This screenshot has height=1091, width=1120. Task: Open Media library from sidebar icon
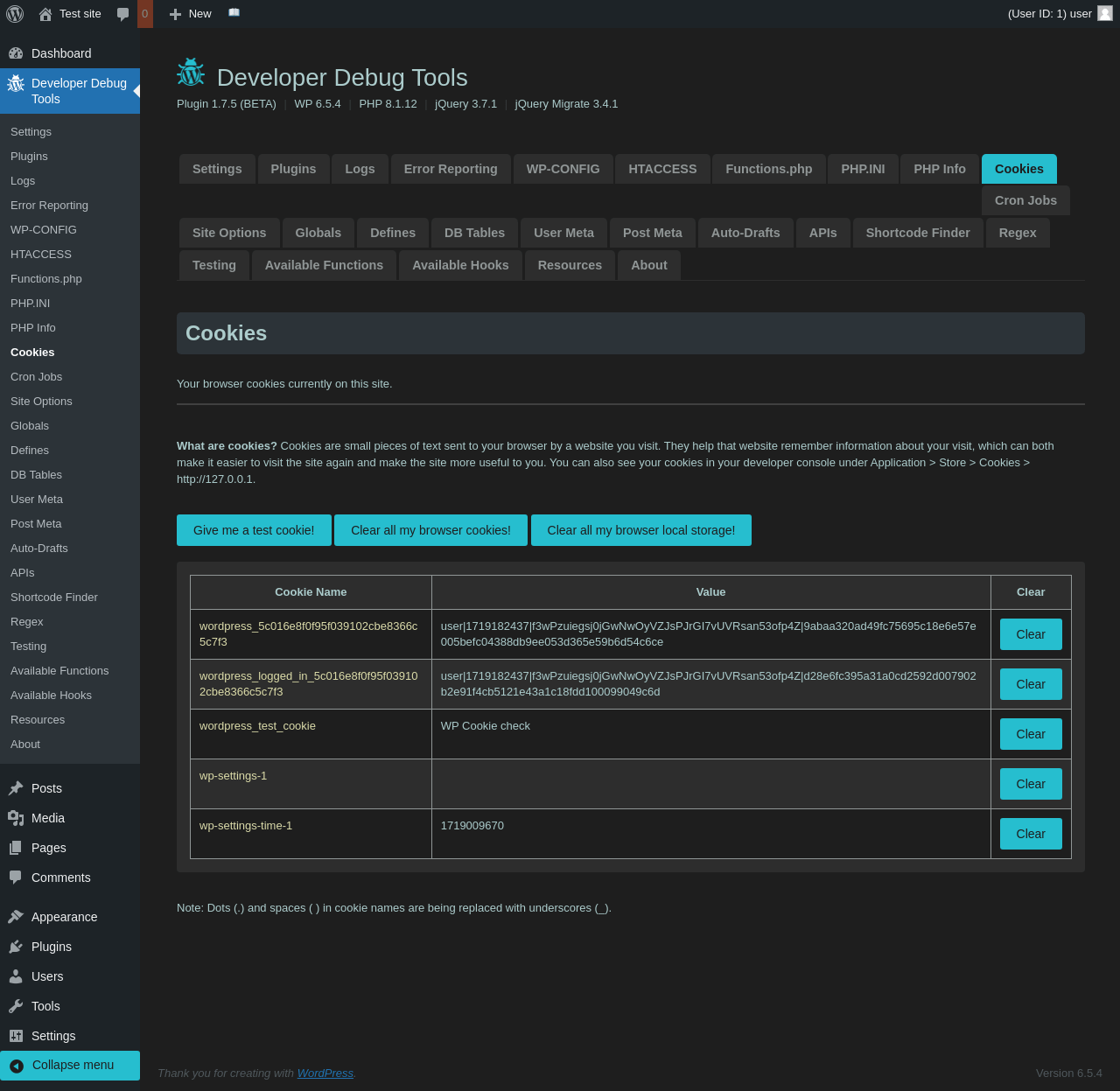[x=16, y=818]
